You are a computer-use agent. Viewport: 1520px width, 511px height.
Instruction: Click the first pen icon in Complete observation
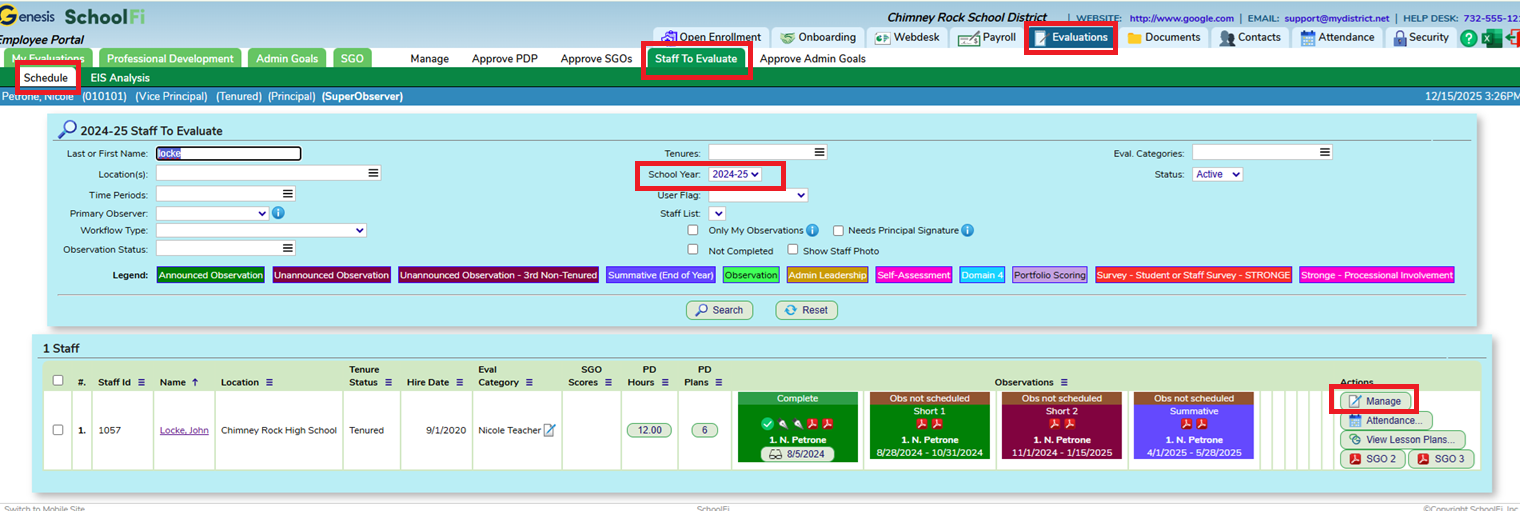click(783, 424)
